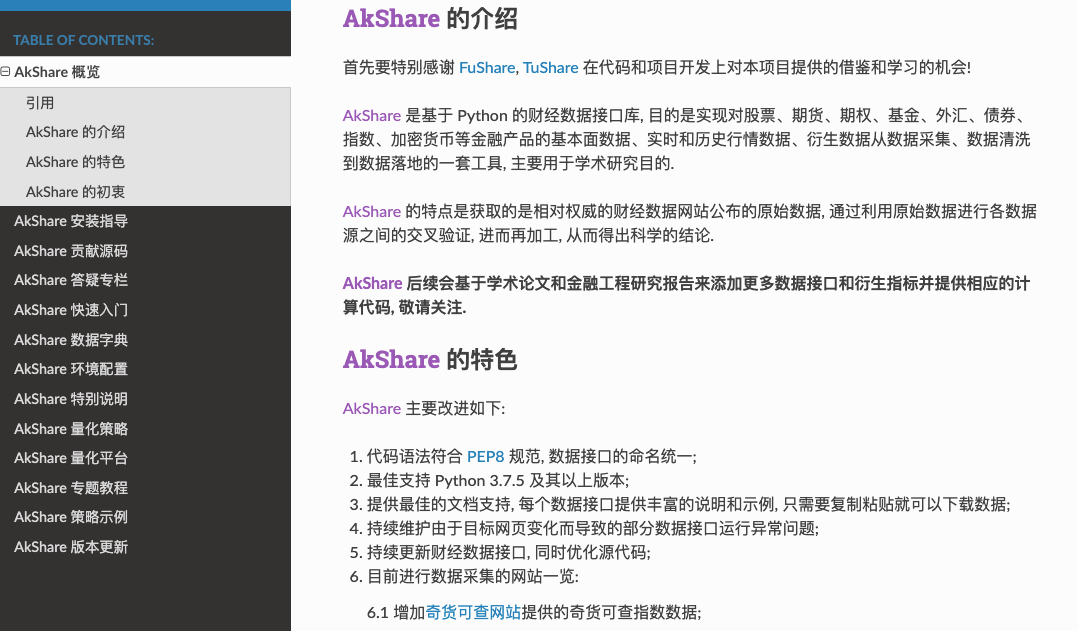1078x631 pixels.
Task: Go to AkShare 策略示例
Action: click(x=71, y=517)
